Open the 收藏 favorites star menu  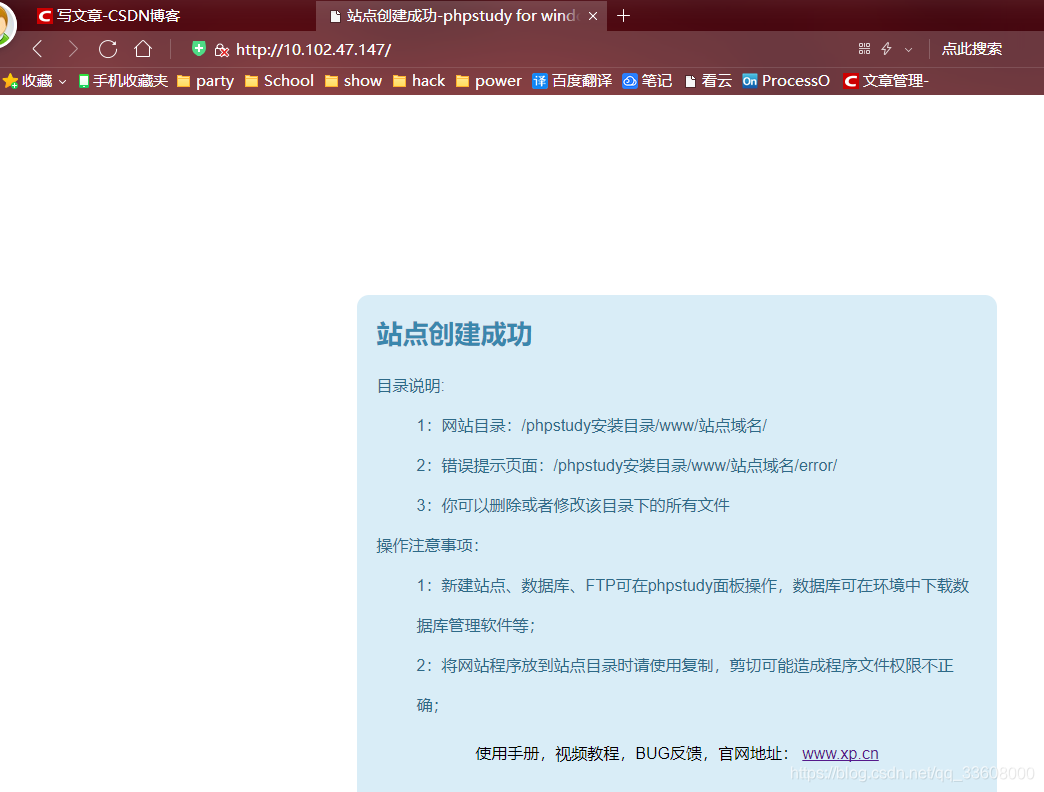pyautogui.click(x=27, y=81)
